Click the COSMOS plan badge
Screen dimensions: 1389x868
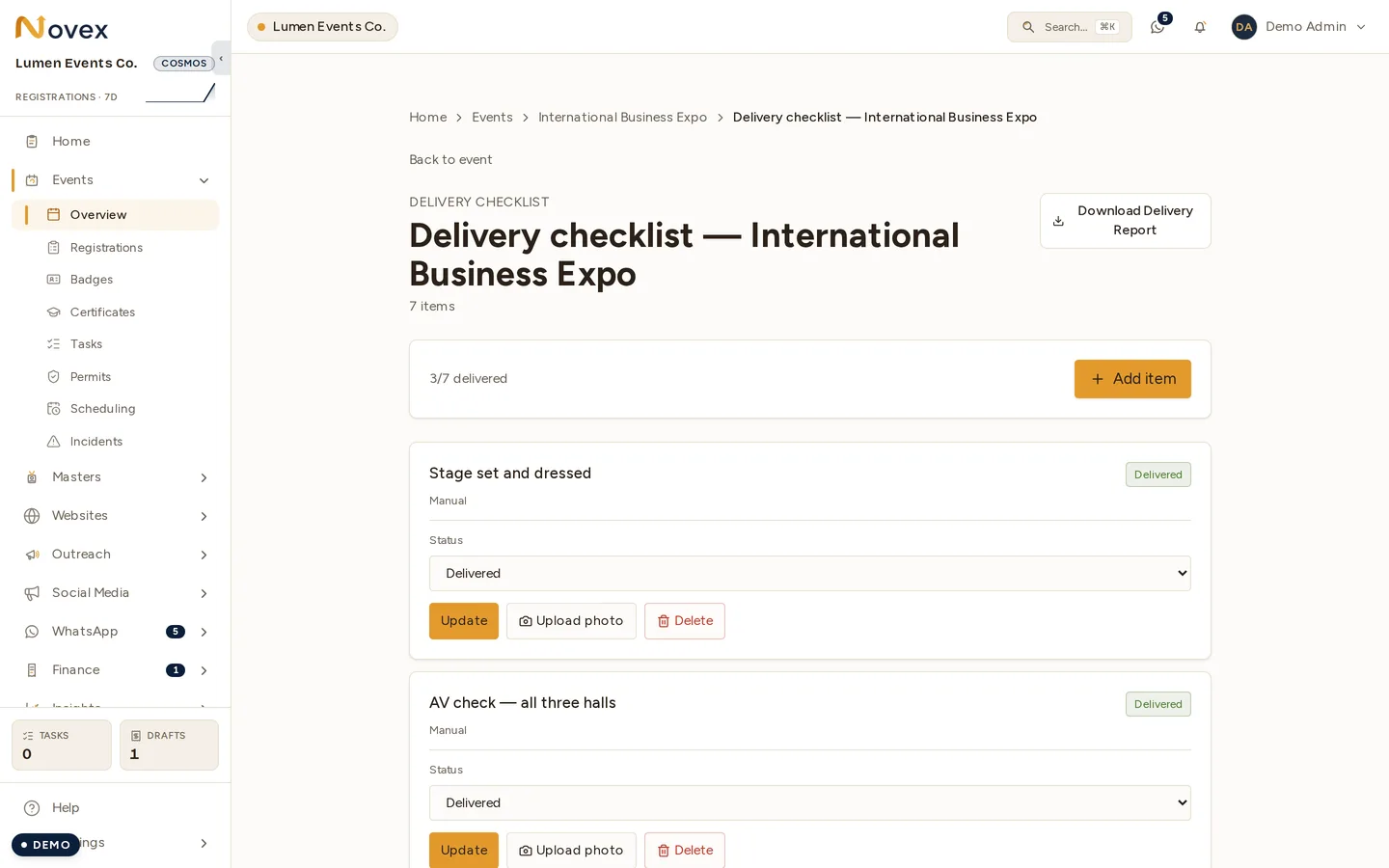coord(183,64)
